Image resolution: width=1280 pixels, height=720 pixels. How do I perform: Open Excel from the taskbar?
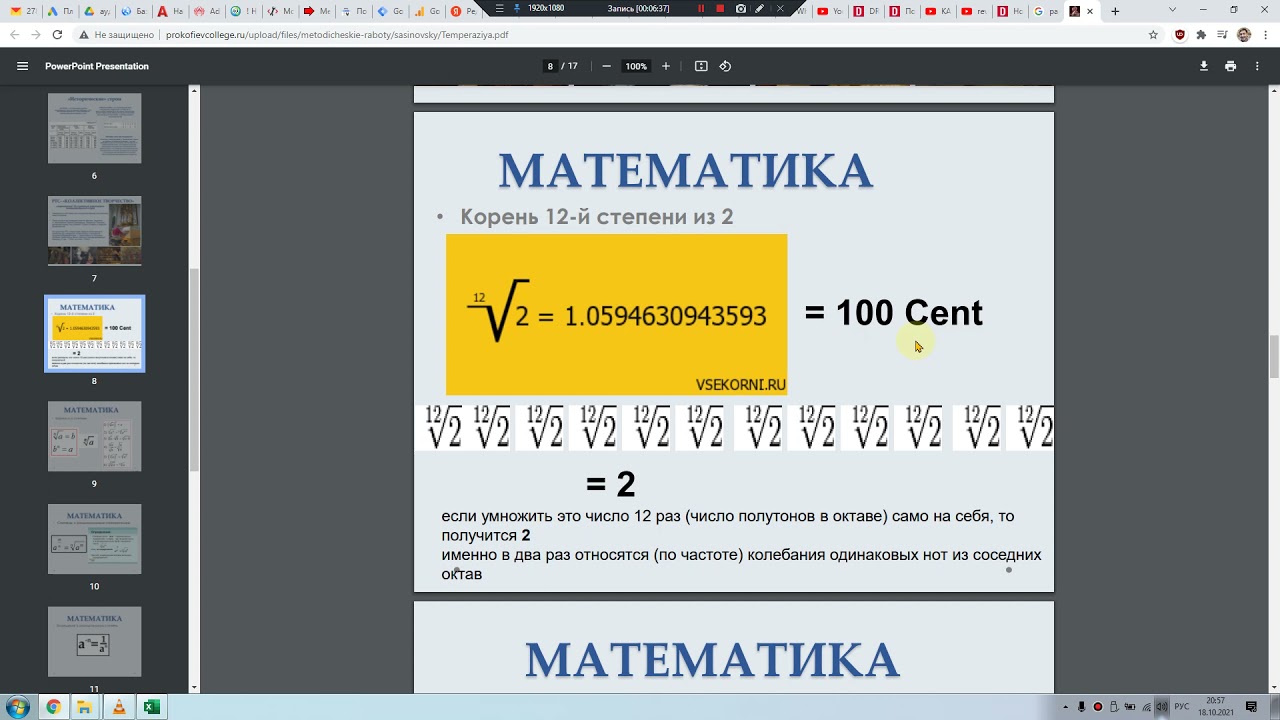pos(151,707)
